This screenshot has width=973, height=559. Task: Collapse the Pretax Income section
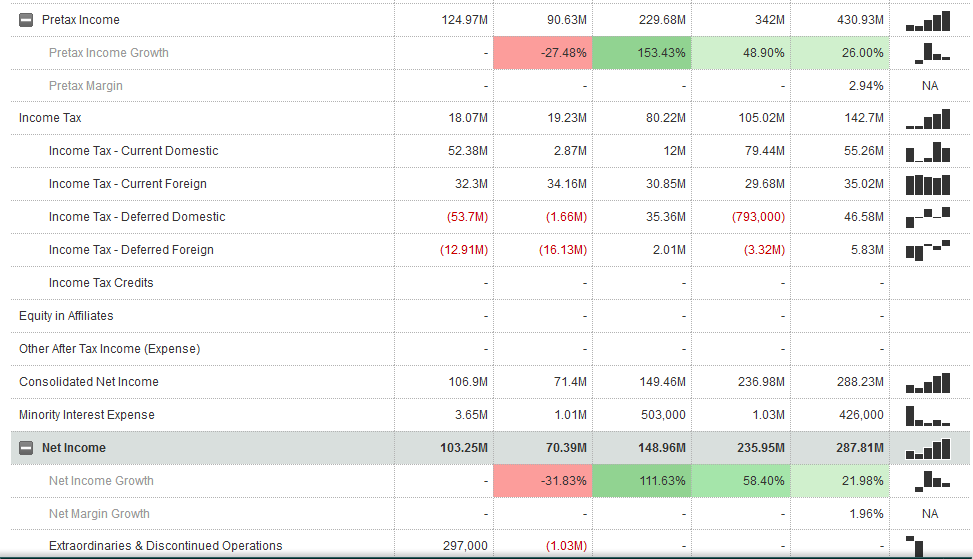[26, 20]
